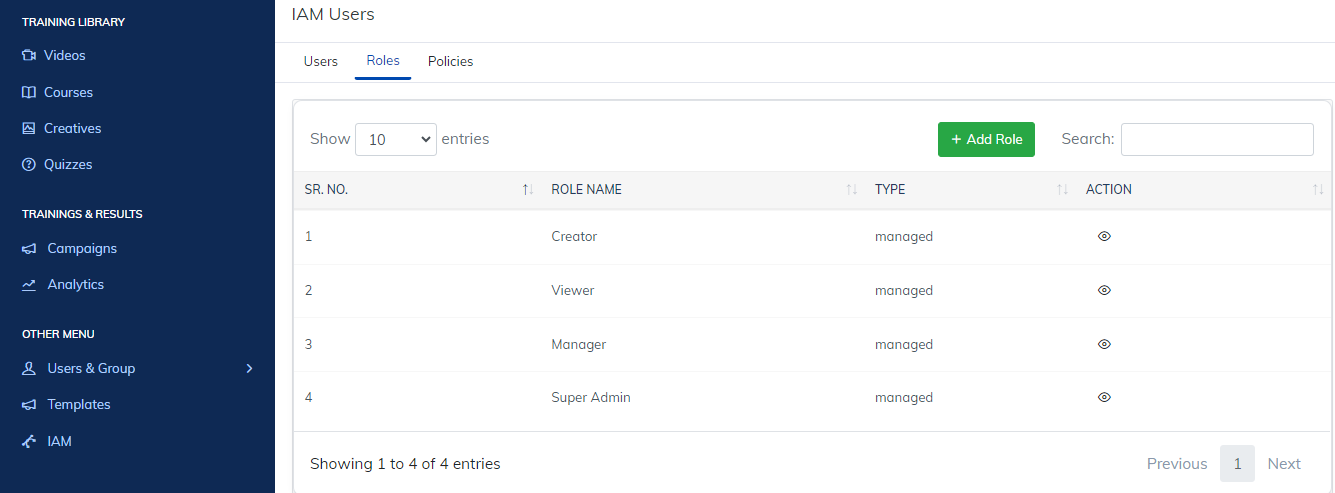1335x493 pixels.
Task: Go to the Next page link
Action: click(x=1283, y=464)
